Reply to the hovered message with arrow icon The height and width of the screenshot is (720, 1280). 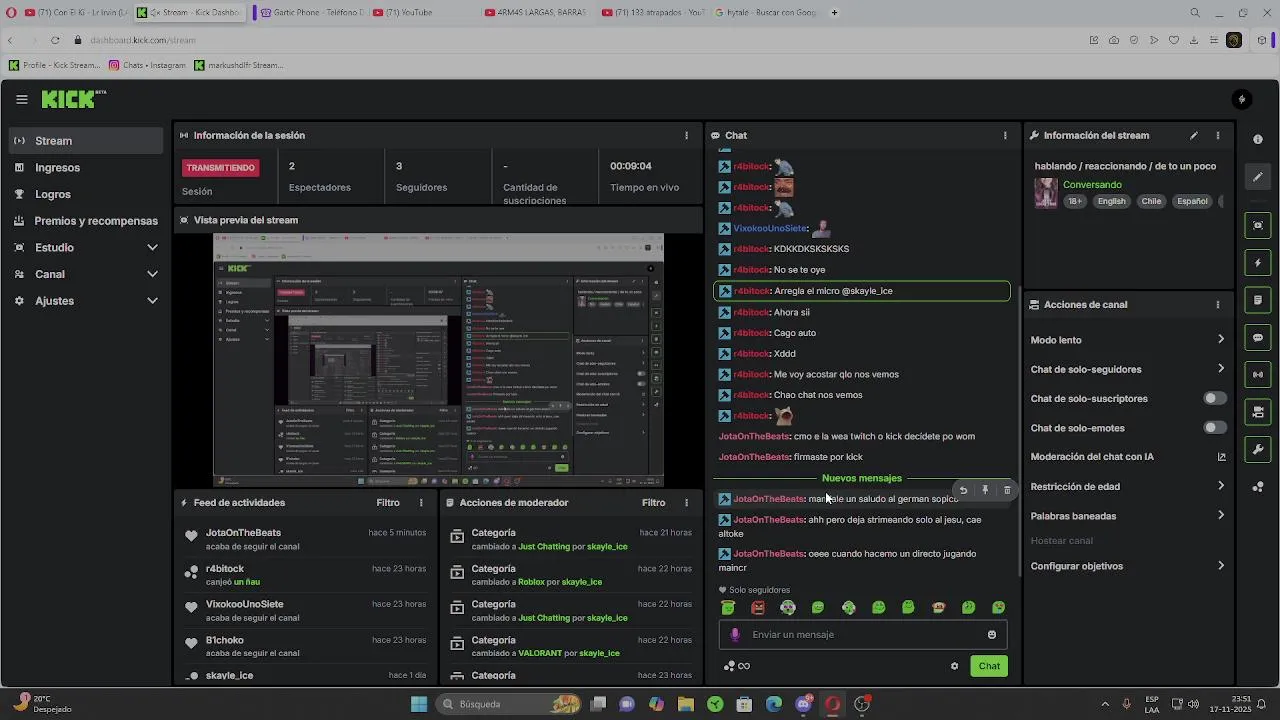(963, 490)
